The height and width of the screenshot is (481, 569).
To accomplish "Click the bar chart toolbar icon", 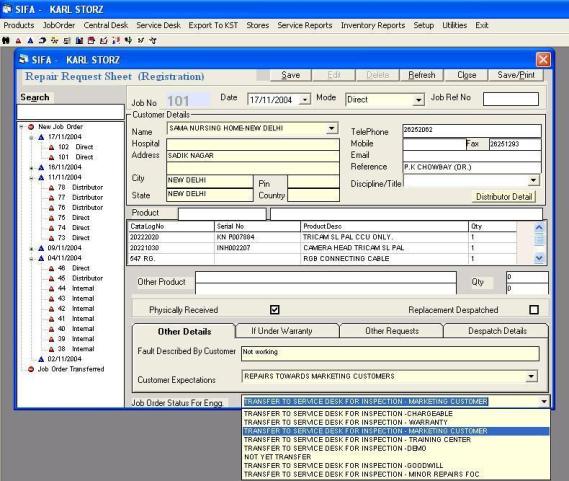I will click(x=79, y=40).
